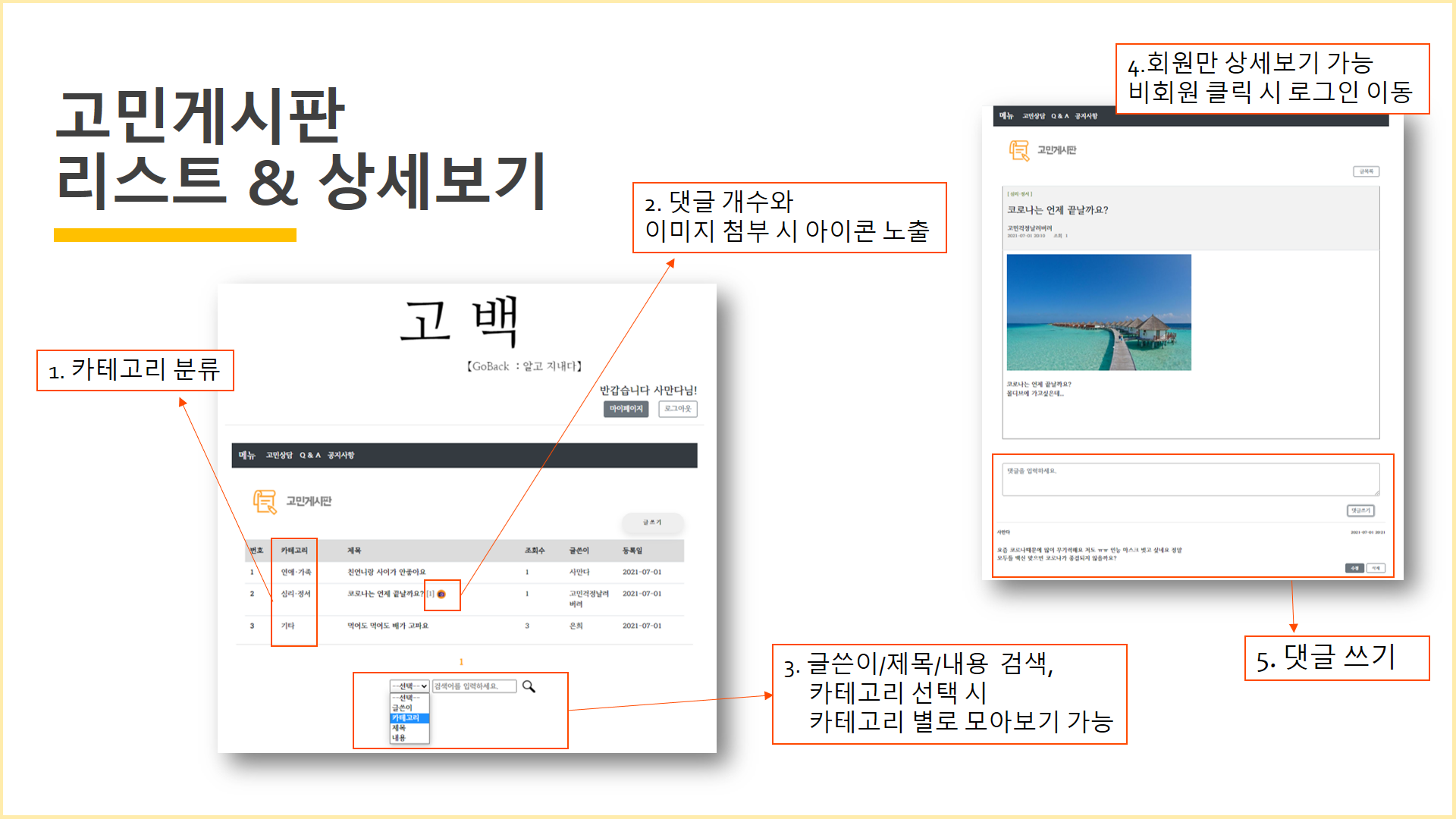
Task: Click the 등록일 column header
Action: click(632, 551)
